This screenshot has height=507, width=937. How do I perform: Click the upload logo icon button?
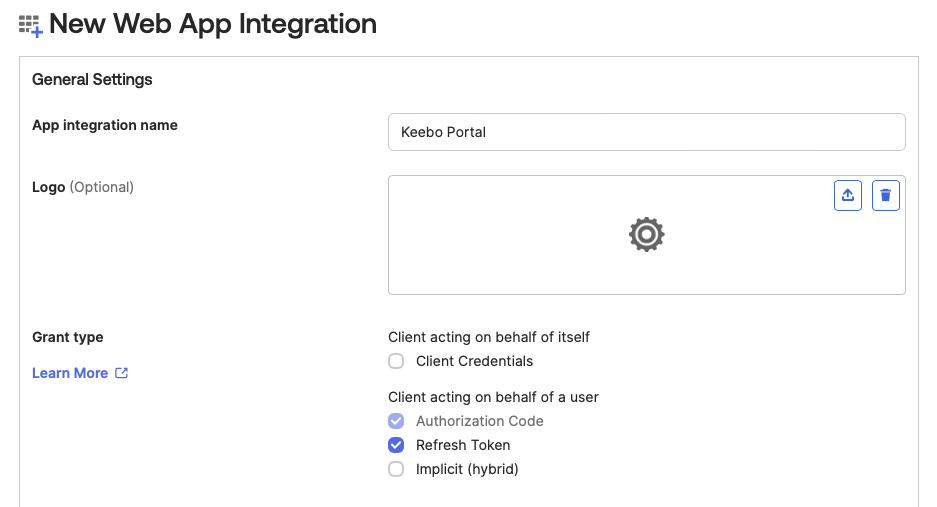(848, 196)
